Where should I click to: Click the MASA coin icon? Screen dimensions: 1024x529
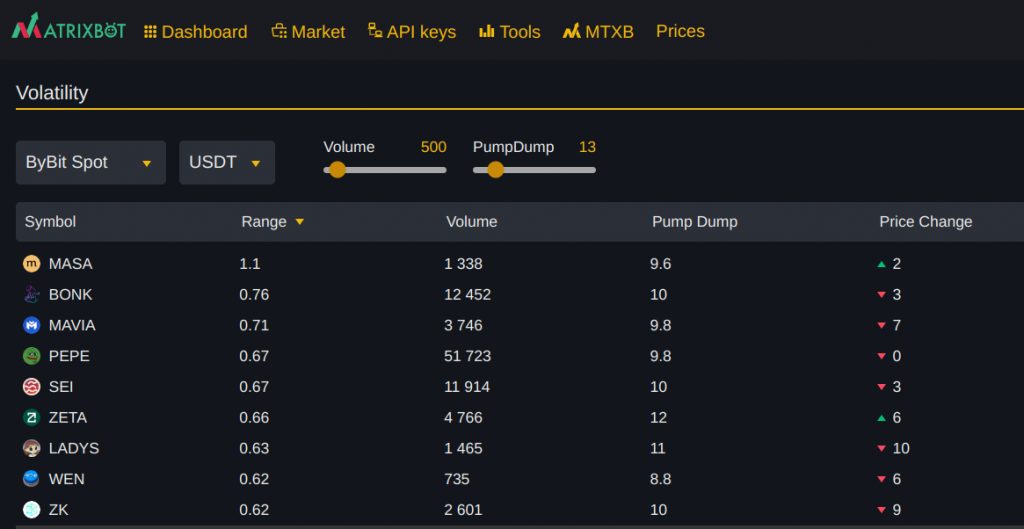pos(31,264)
